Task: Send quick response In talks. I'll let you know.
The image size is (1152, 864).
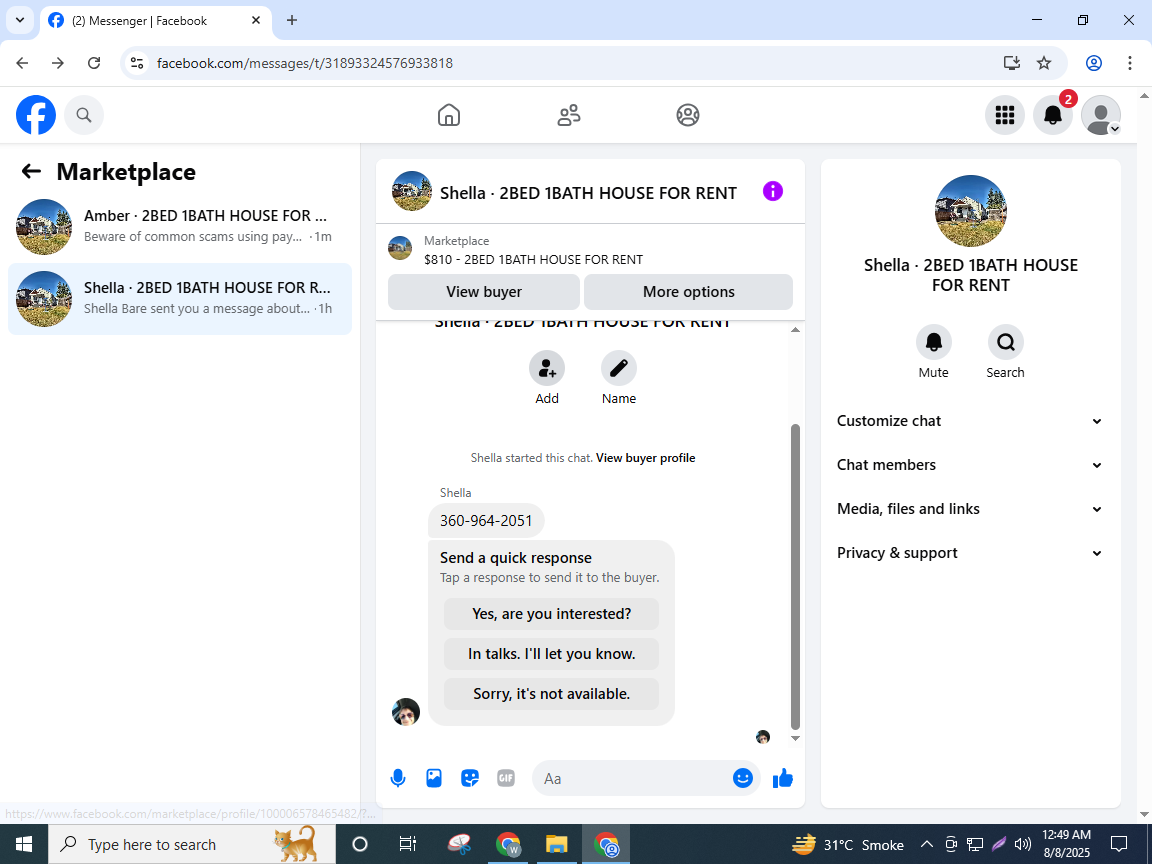Action: [x=551, y=654]
